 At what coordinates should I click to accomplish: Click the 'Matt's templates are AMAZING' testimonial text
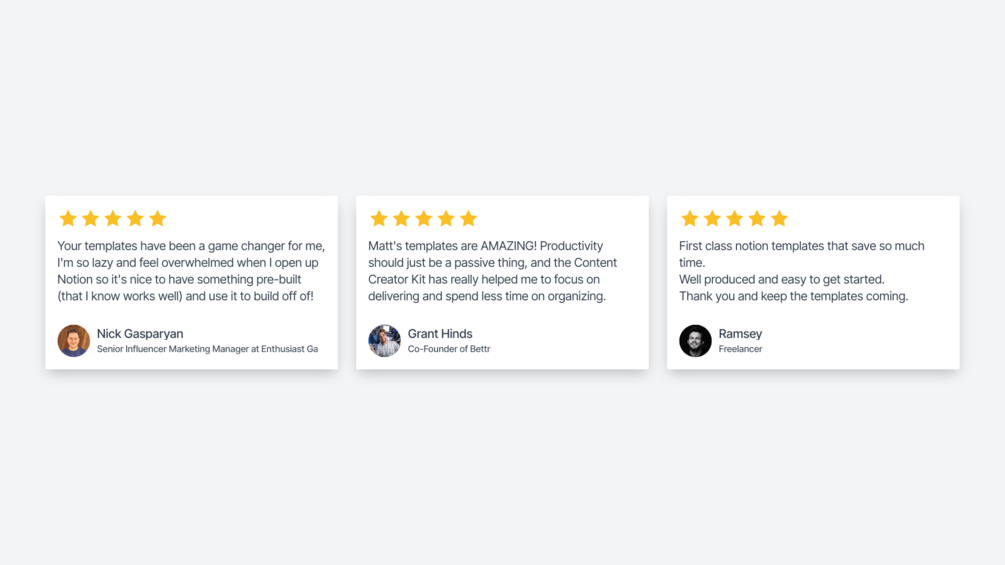point(492,271)
